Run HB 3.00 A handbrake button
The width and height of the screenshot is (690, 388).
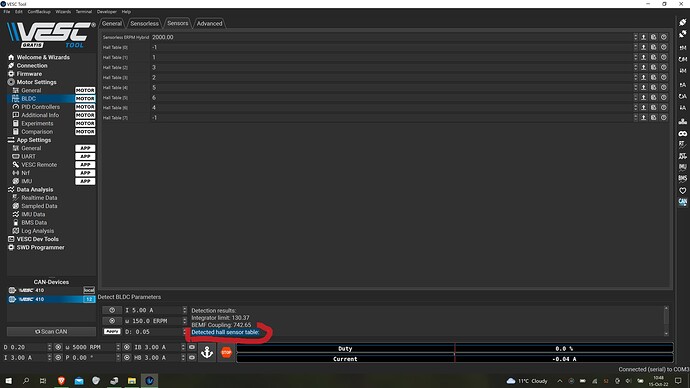tap(191, 358)
